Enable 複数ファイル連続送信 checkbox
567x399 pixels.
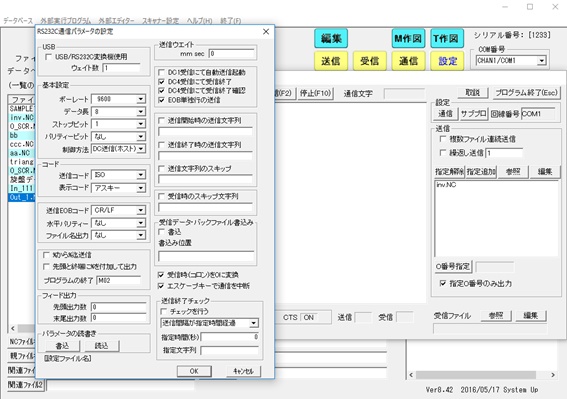(x=442, y=139)
